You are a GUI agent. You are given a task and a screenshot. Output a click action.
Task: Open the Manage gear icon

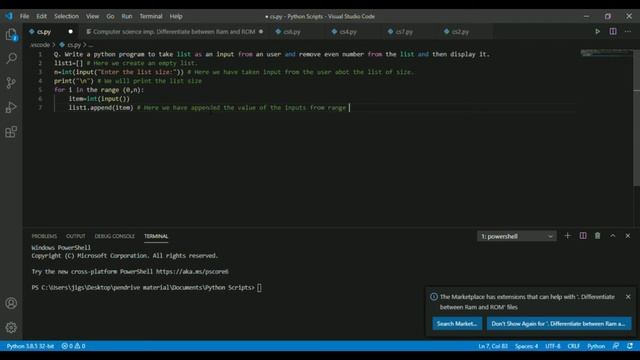[11, 327]
